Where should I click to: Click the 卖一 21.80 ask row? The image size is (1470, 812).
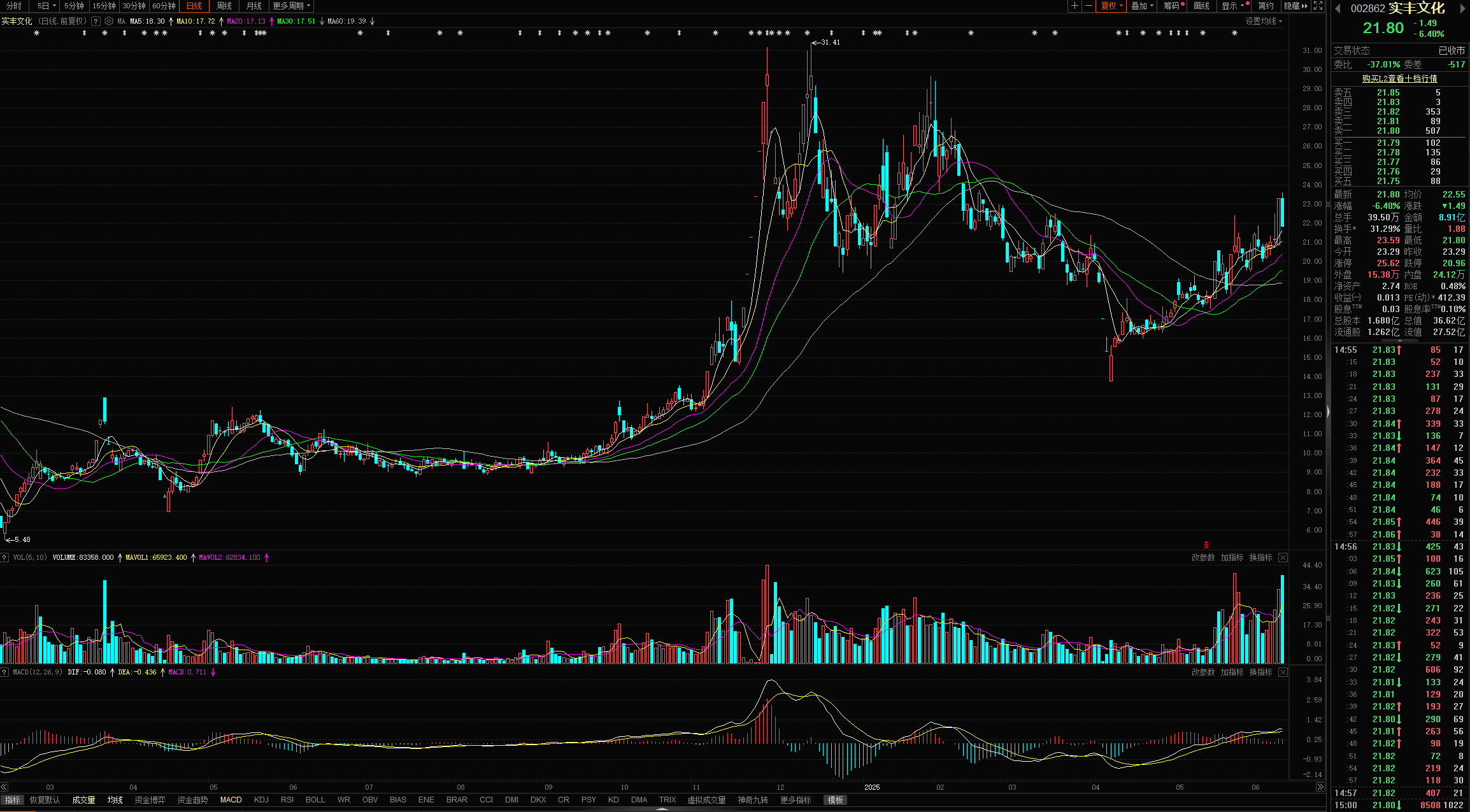pos(1399,131)
